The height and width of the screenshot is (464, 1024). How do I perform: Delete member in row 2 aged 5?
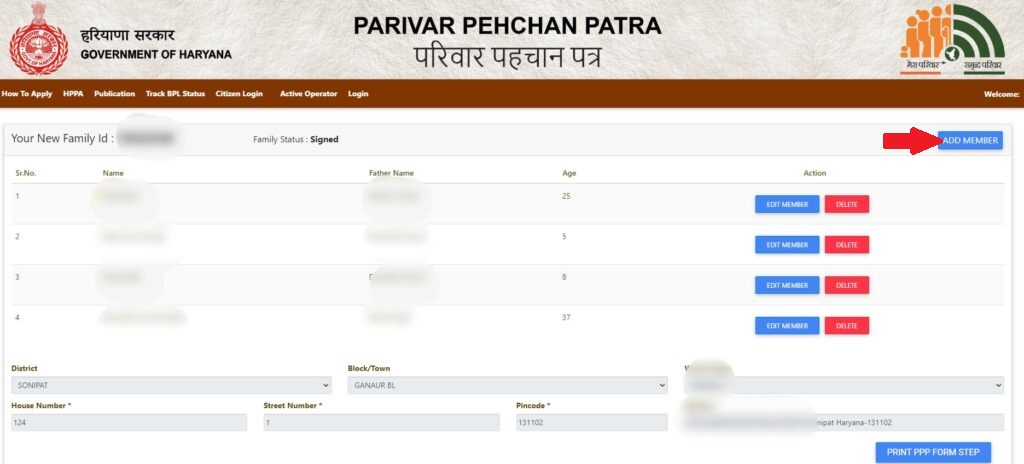846,245
